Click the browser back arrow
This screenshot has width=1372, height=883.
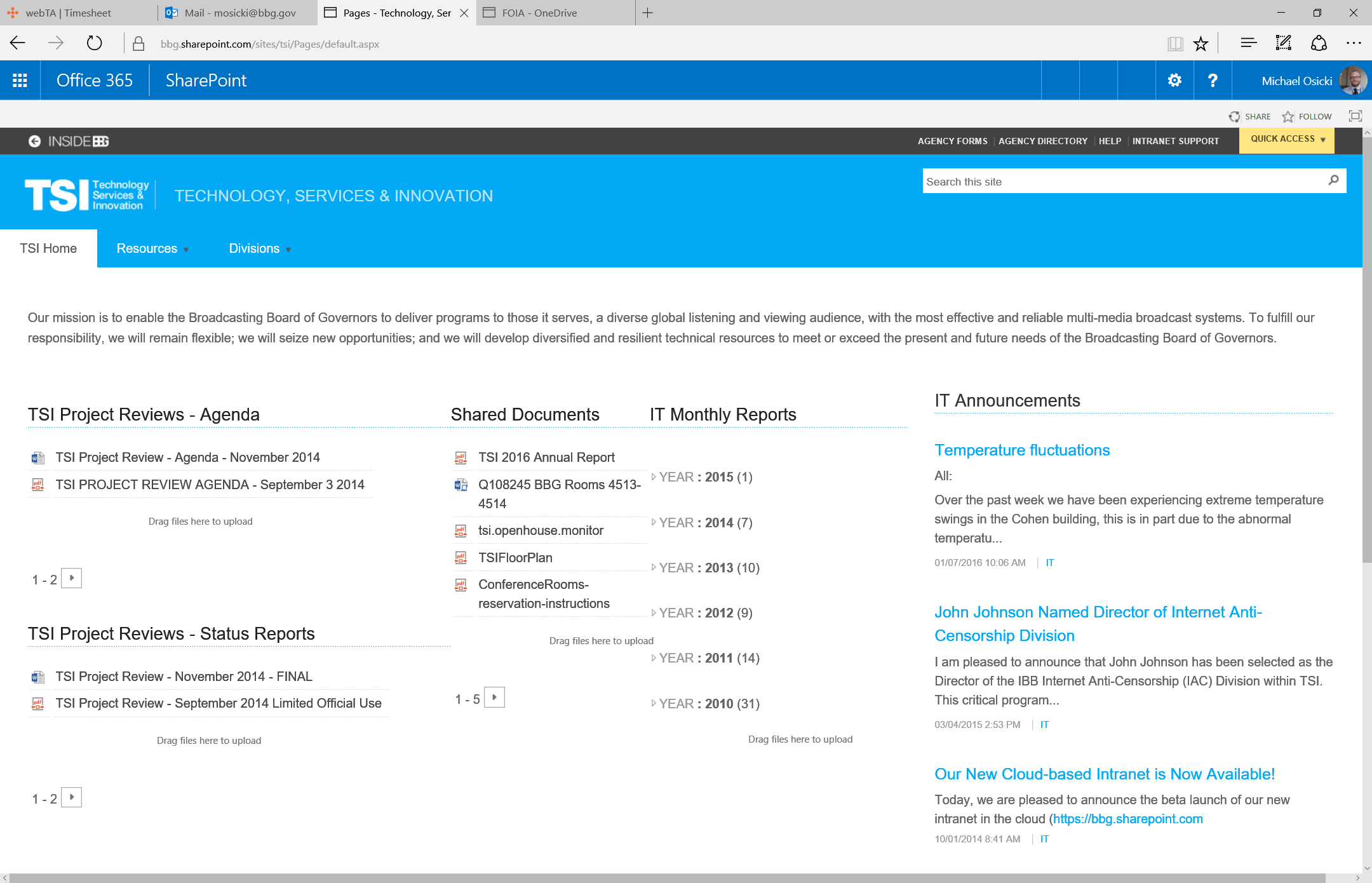[18, 43]
